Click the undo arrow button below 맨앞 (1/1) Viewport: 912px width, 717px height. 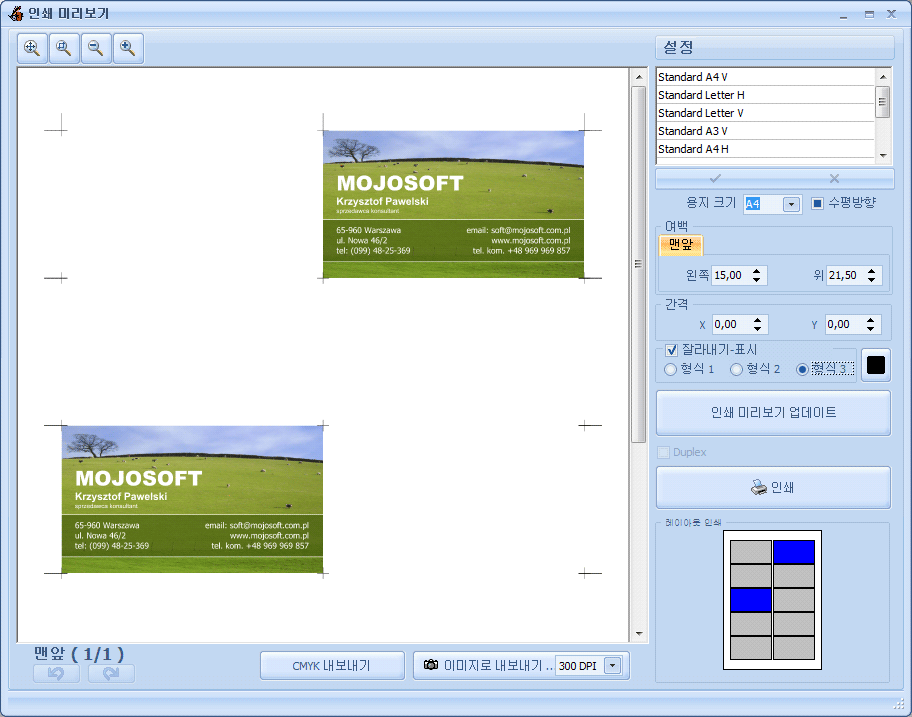coord(56,673)
